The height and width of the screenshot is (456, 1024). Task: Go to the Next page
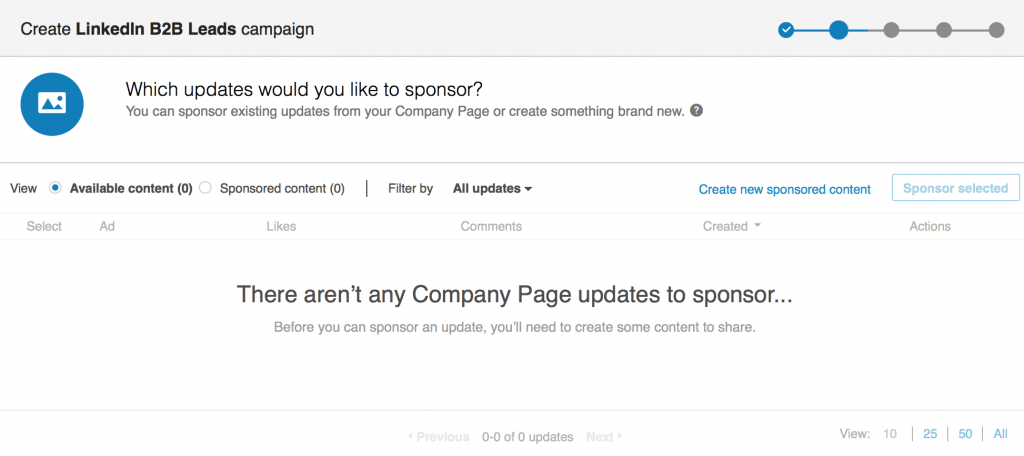604,436
